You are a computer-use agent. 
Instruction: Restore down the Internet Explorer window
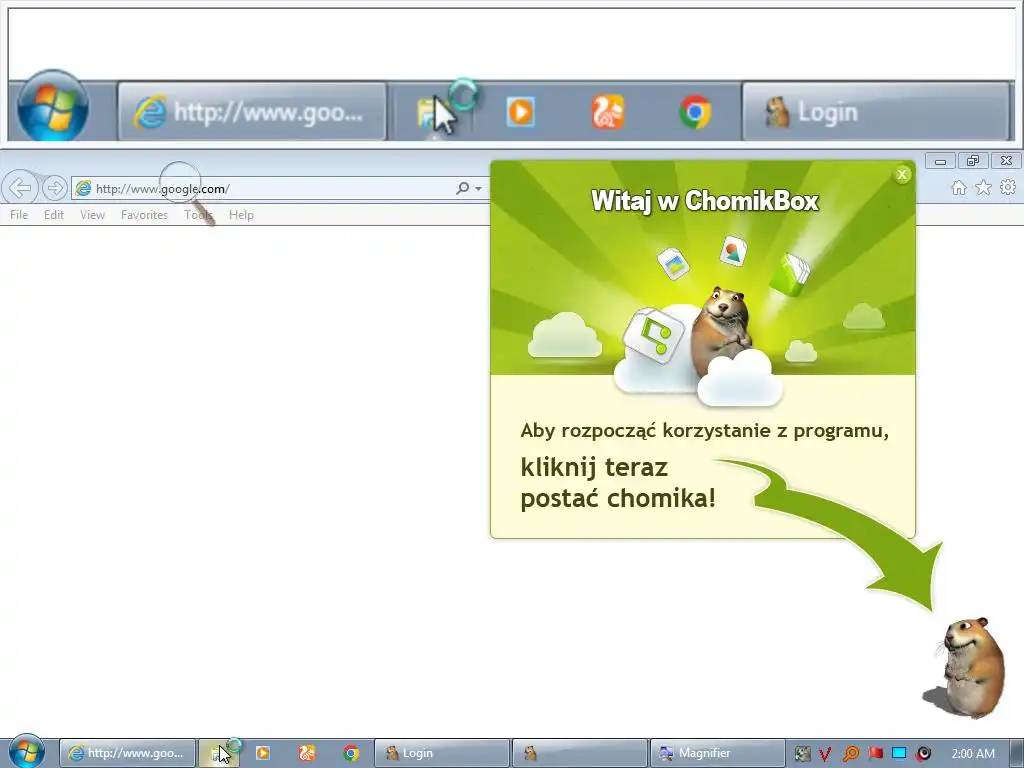[973, 161]
